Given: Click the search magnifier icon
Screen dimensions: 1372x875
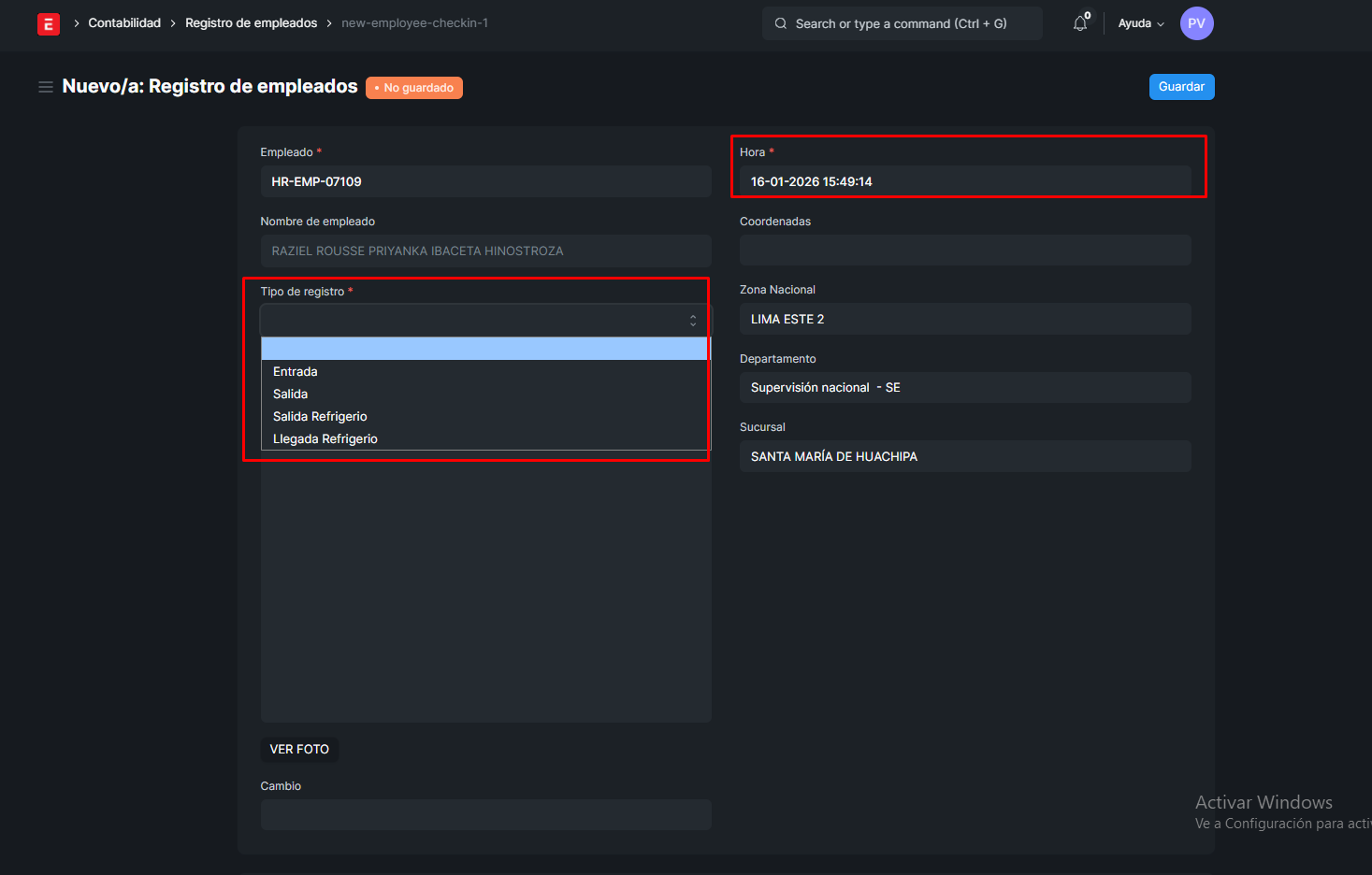Looking at the screenshot, I should pos(781,23).
